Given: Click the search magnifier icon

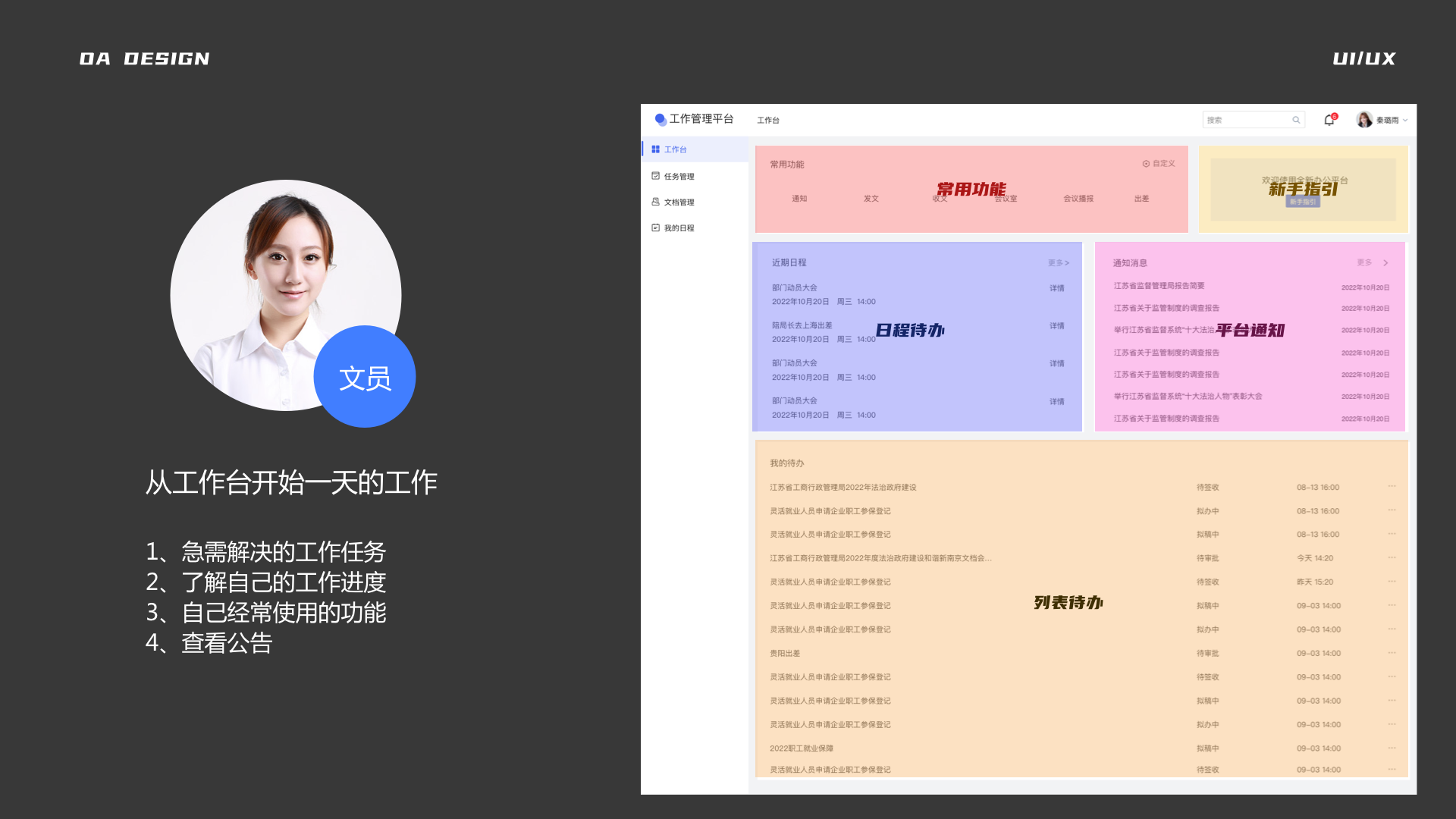Looking at the screenshot, I should [x=1296, y=120].
